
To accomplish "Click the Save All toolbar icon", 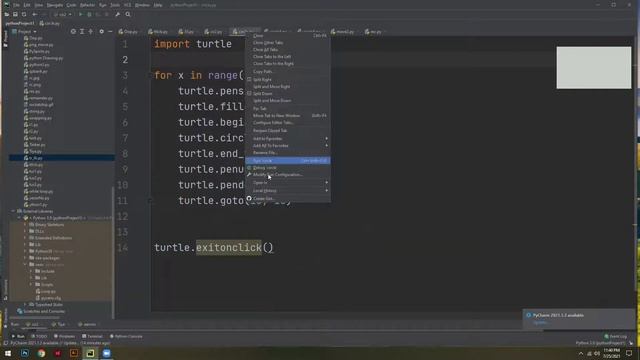I will (x=15, y=14).
